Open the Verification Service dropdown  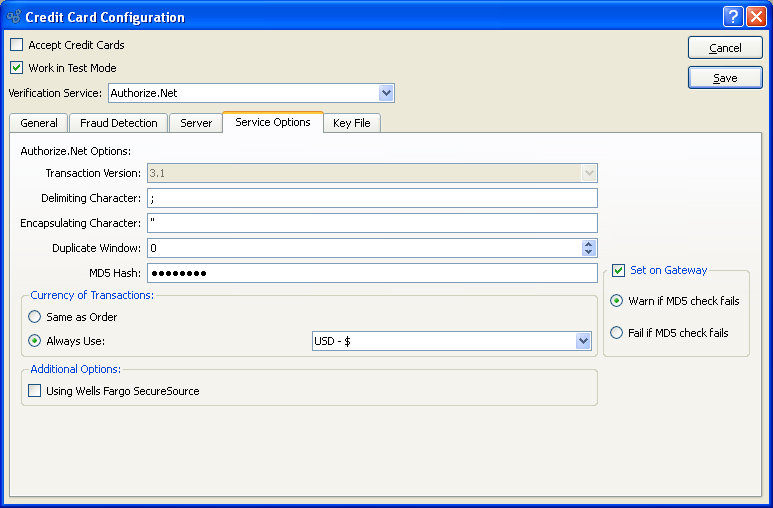(x=387, y=93)
